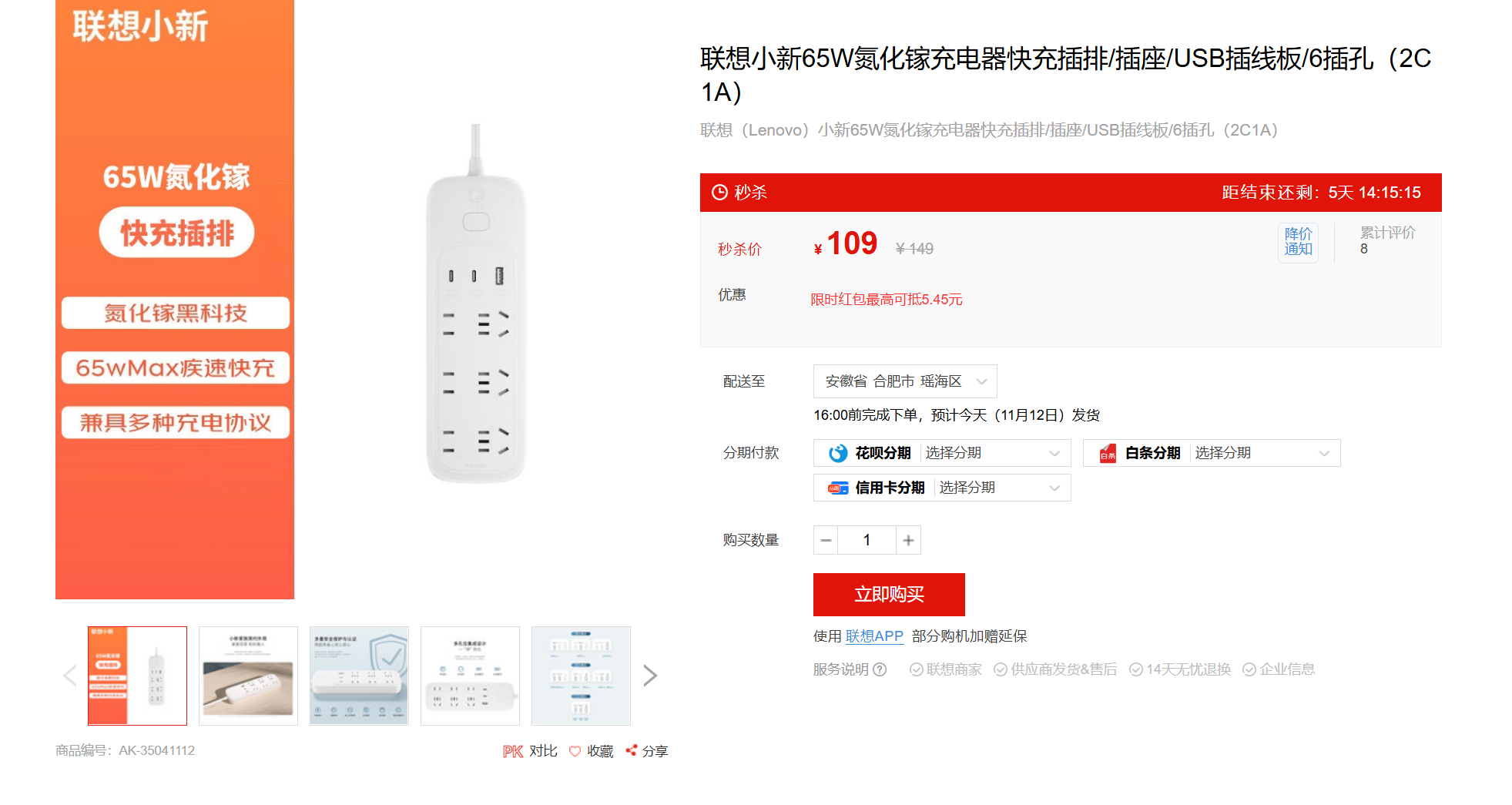Click the PK compare icon
The image size is (1512, 805).
pyautogui.click(x=513, y=751)
